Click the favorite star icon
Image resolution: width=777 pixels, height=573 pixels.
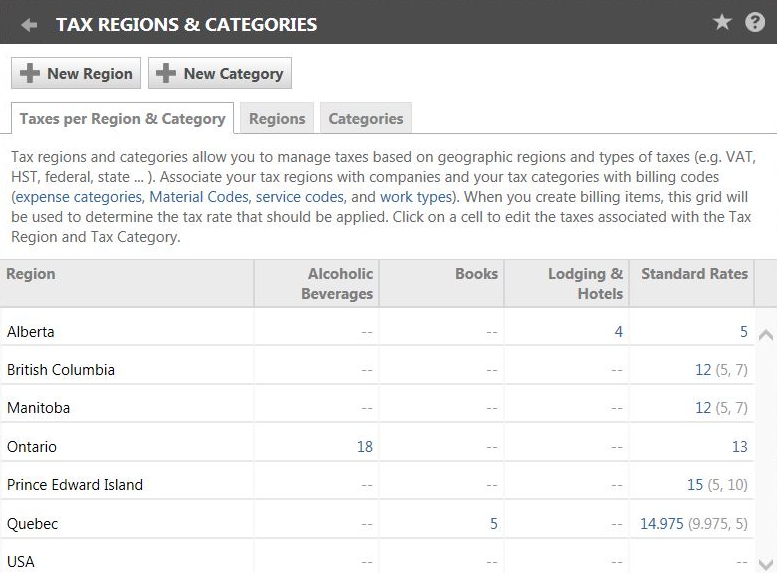[x=722, y=22]
